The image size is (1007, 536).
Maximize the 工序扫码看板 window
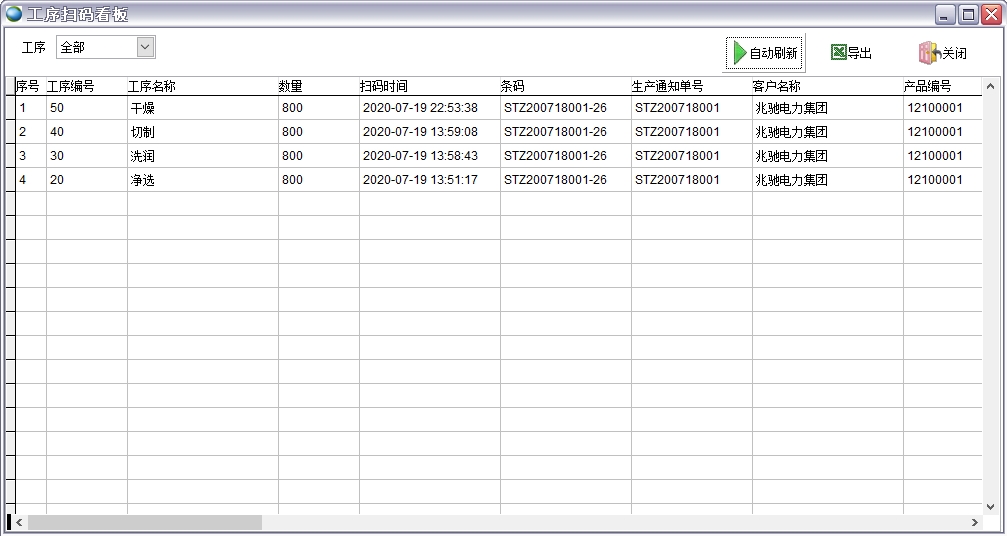coord(968,14)
